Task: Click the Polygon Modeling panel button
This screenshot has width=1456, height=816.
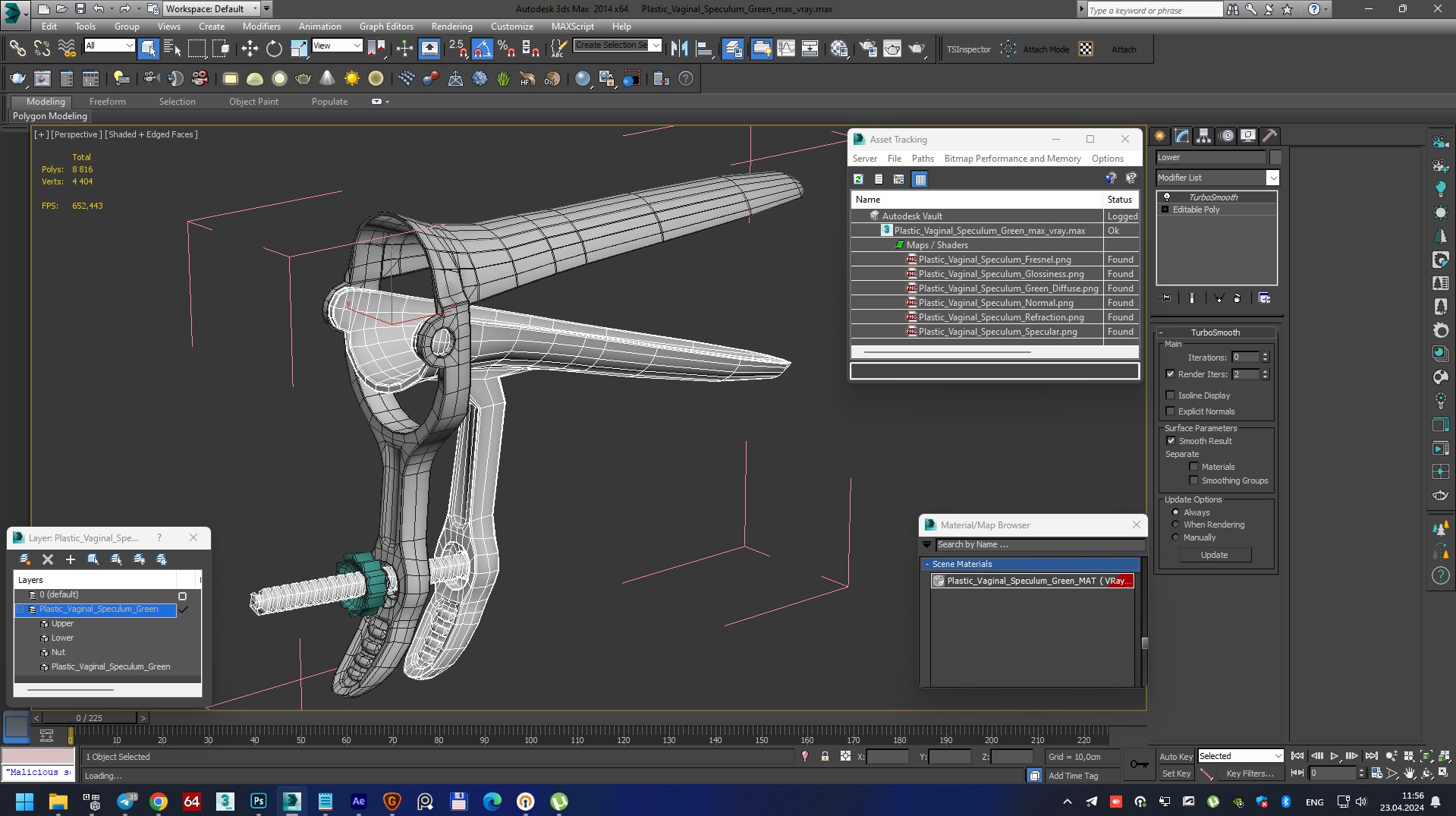Action: click(50, 116)
